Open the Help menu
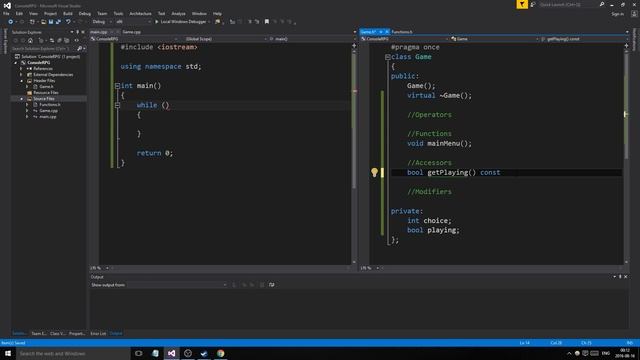The image size is (640, 360). [x=217, y=13]
